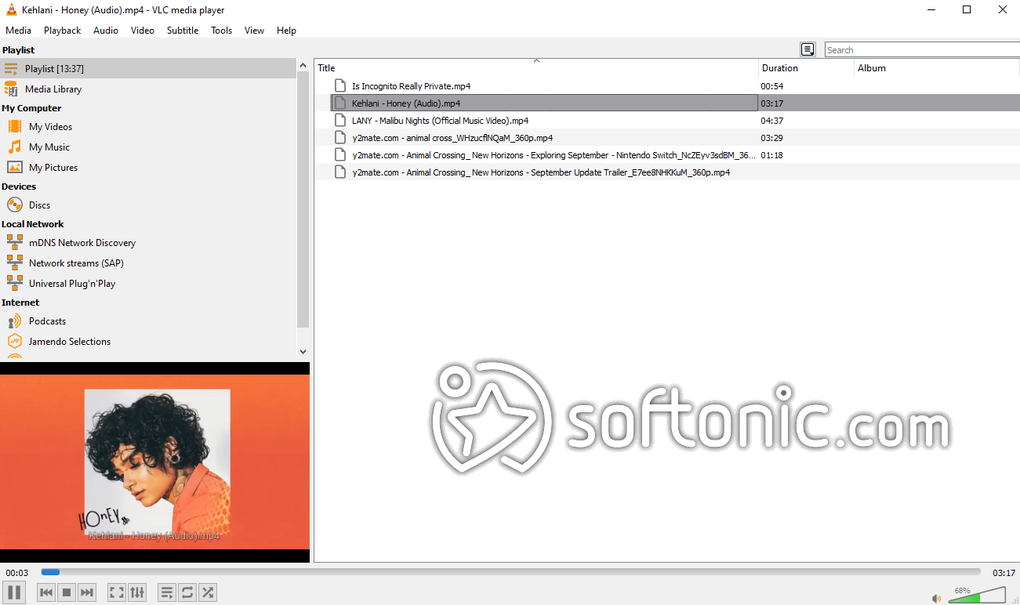Minimize the VLC window
This screenshot has height=605, width=1020.
pos(932,10)
